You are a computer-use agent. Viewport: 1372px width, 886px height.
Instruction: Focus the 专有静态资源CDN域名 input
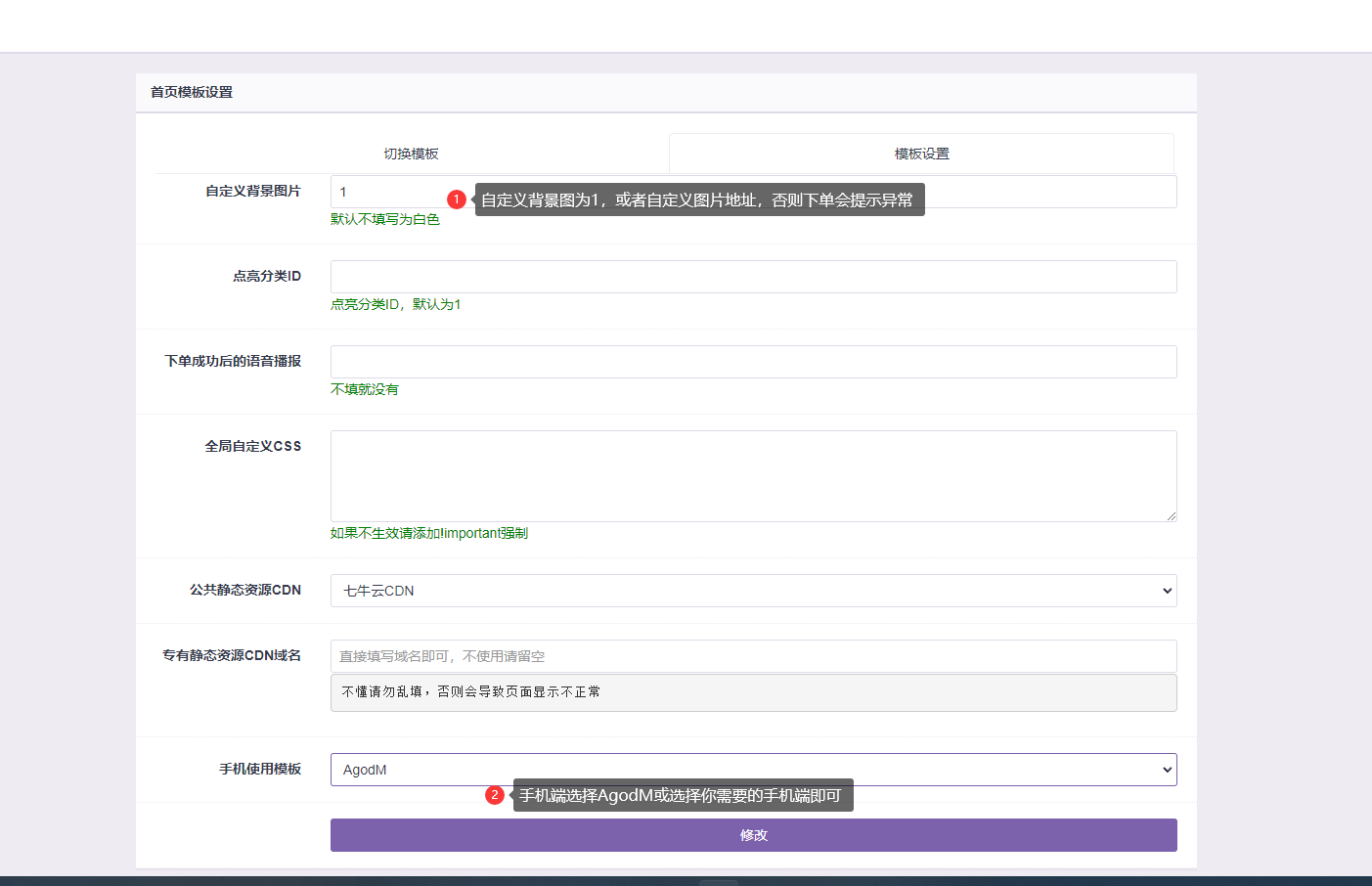tap(753, 656)
